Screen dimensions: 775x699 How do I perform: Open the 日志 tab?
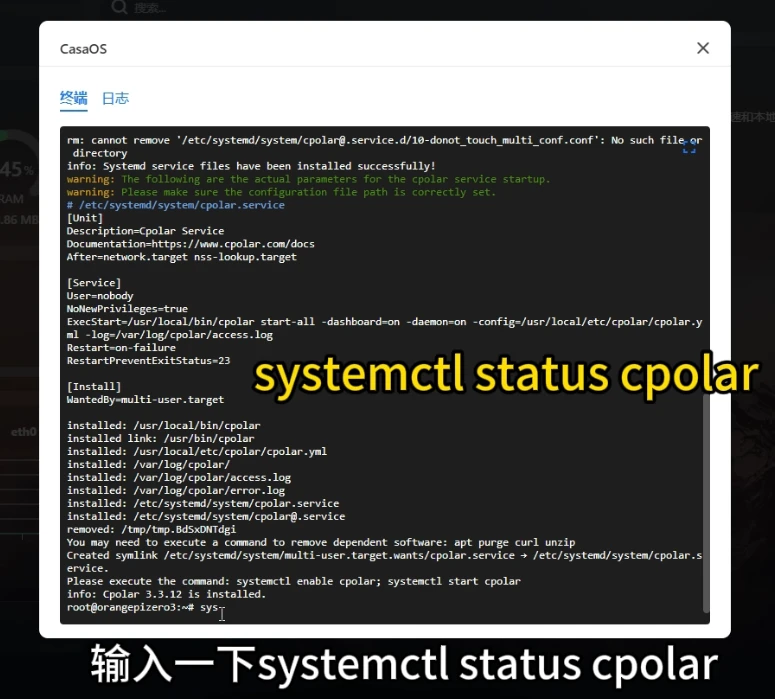(x=115, y=98)
